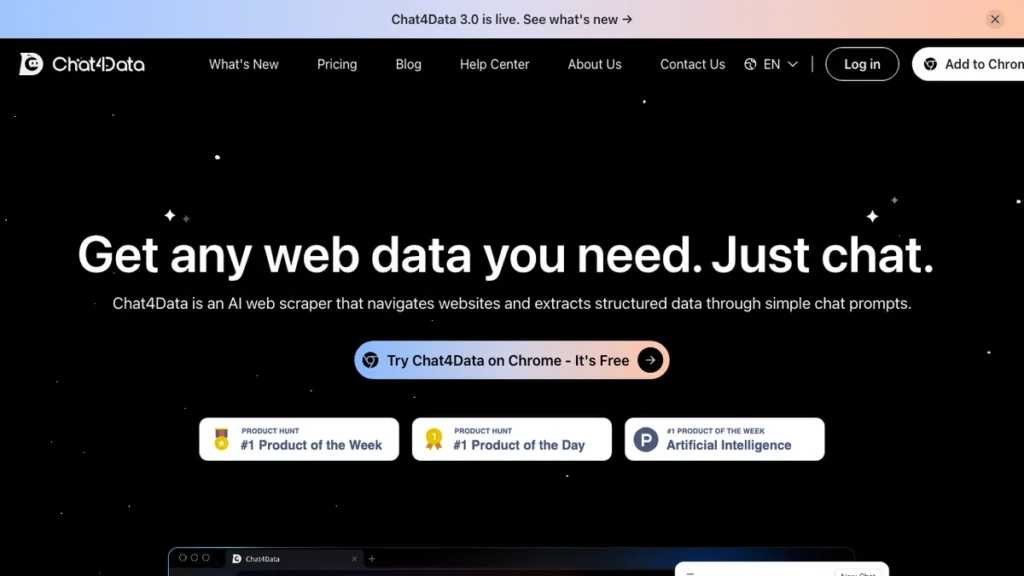Screen dimensions: 1024x576
Task: Open the What's New page
Action: pyautogui.click(x=244, y=64)
